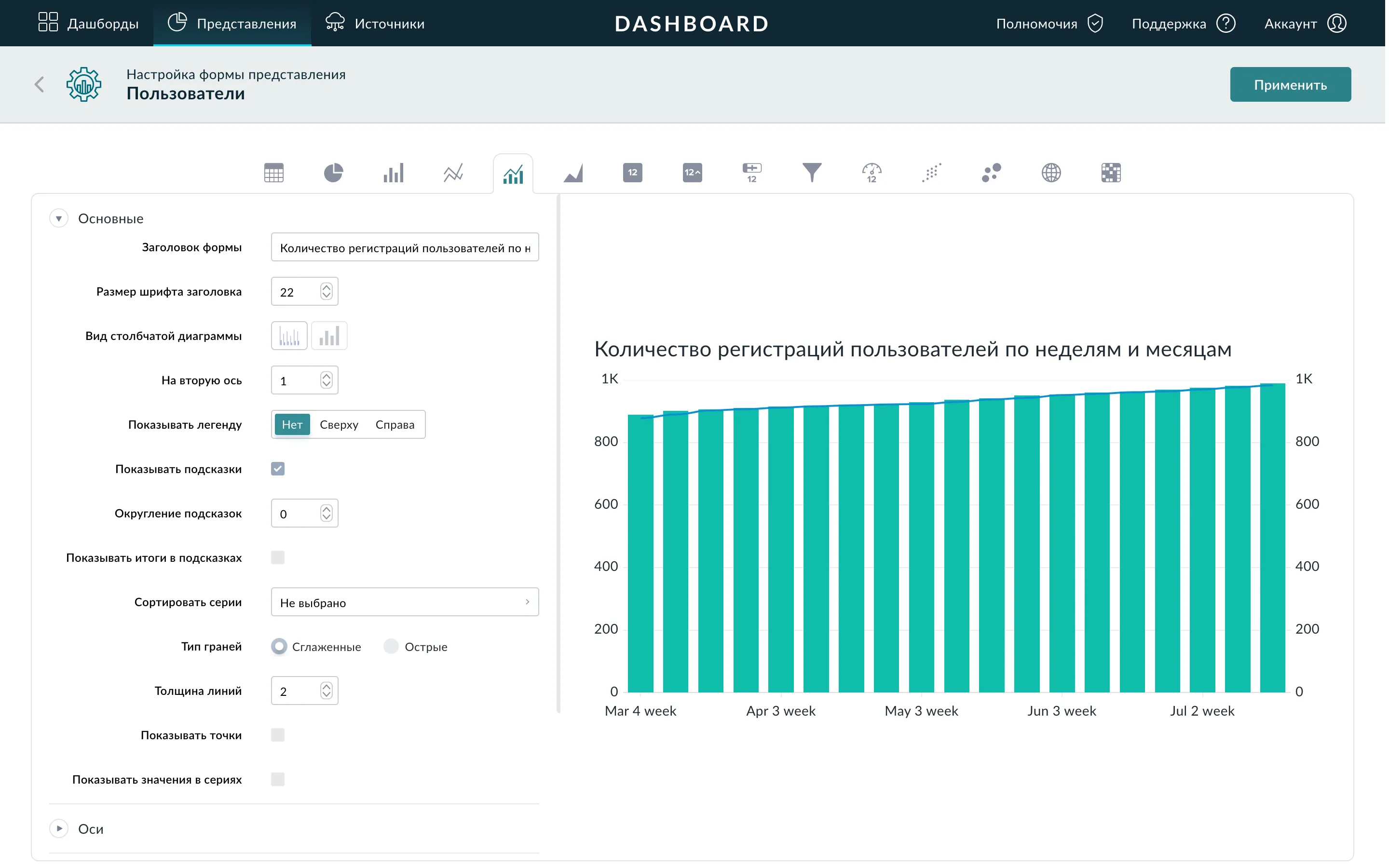
Task: Open Аккаунт menu item
Action: click(1305, 24)
